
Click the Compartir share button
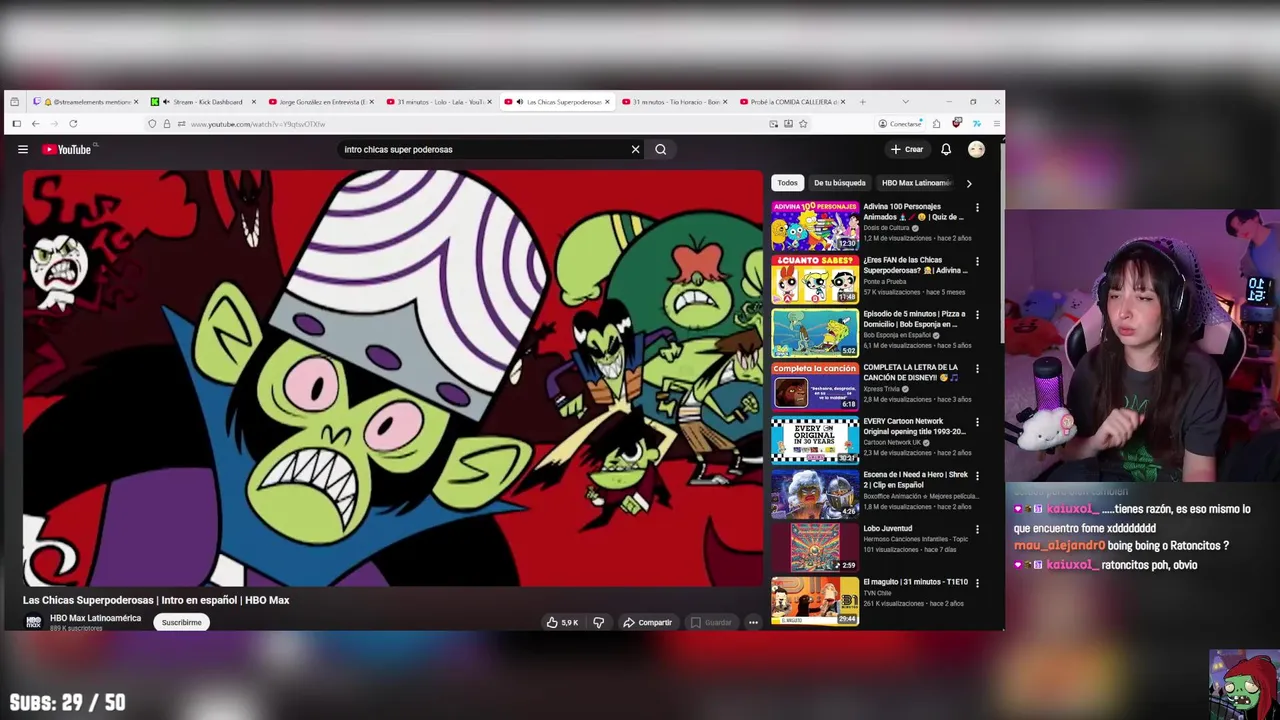point(647,622)
